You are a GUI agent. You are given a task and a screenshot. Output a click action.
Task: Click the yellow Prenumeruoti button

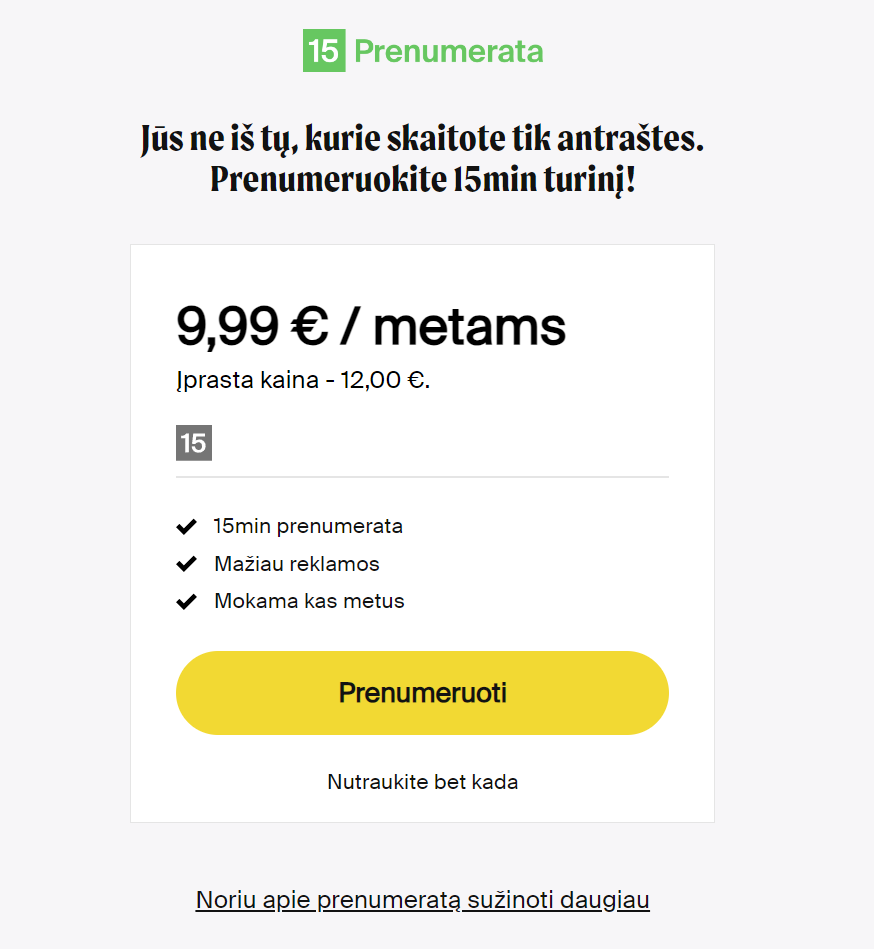coord(422,693)
